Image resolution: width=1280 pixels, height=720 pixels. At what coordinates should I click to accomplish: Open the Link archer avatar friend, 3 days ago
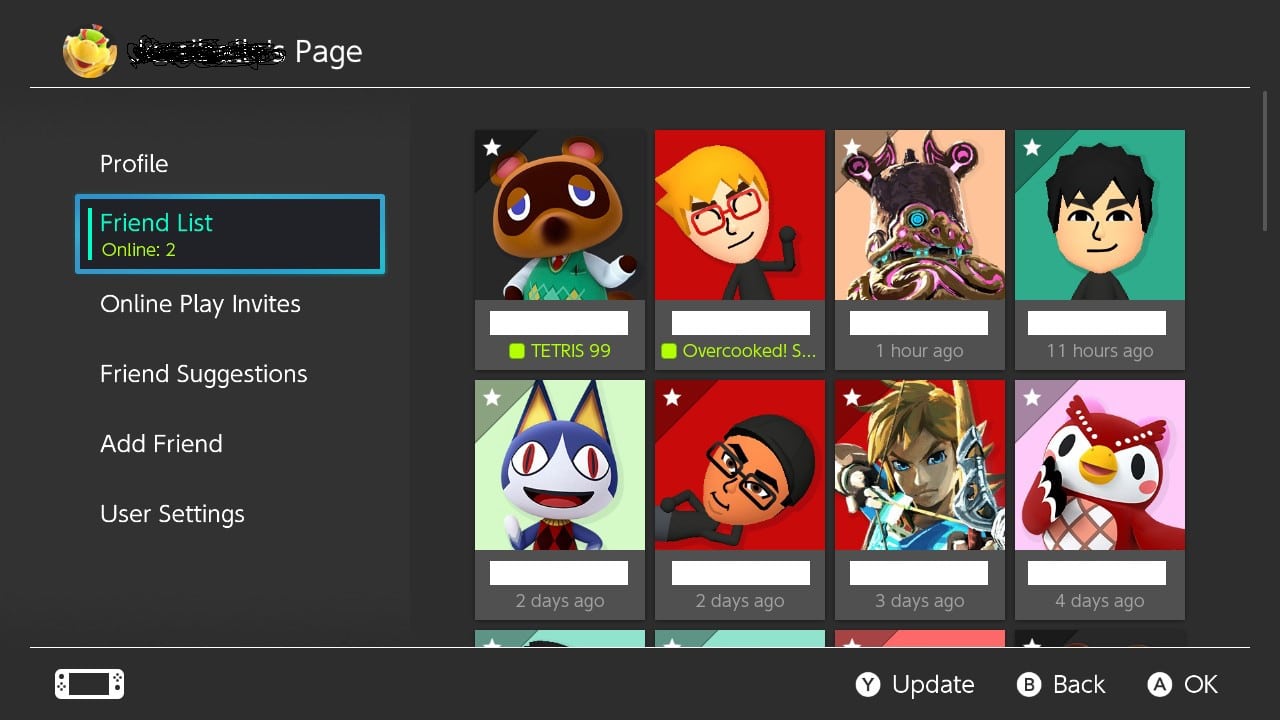click(920, 500)
